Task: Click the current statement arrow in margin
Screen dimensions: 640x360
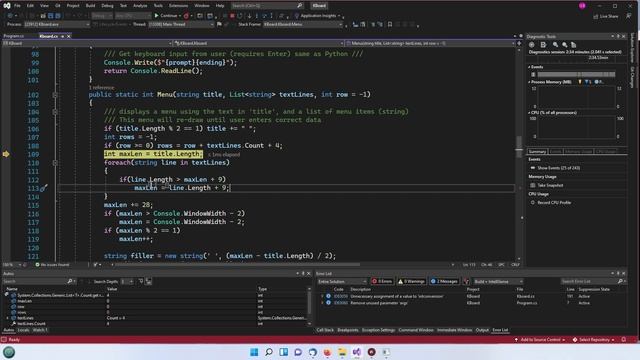Action: (x=6, y=154)
